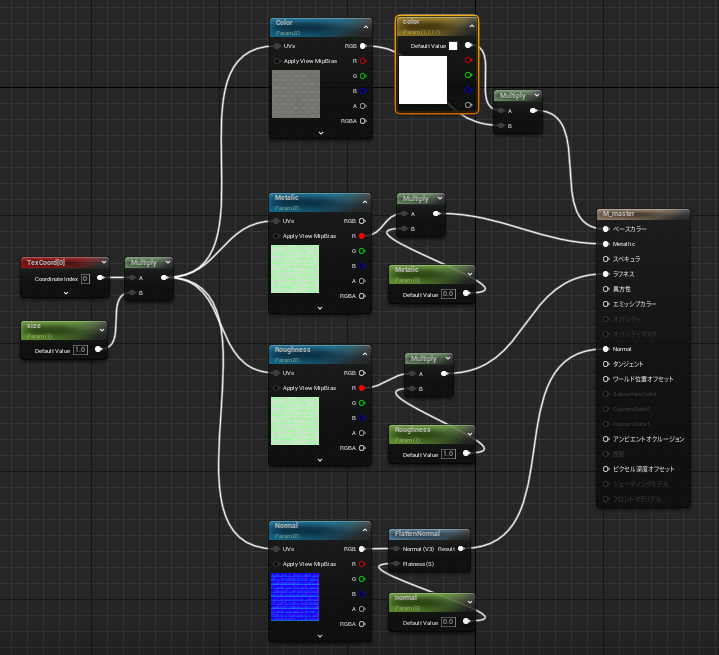
Task: Click the RGB output pin on Color texture node
Action: (362, 46)
